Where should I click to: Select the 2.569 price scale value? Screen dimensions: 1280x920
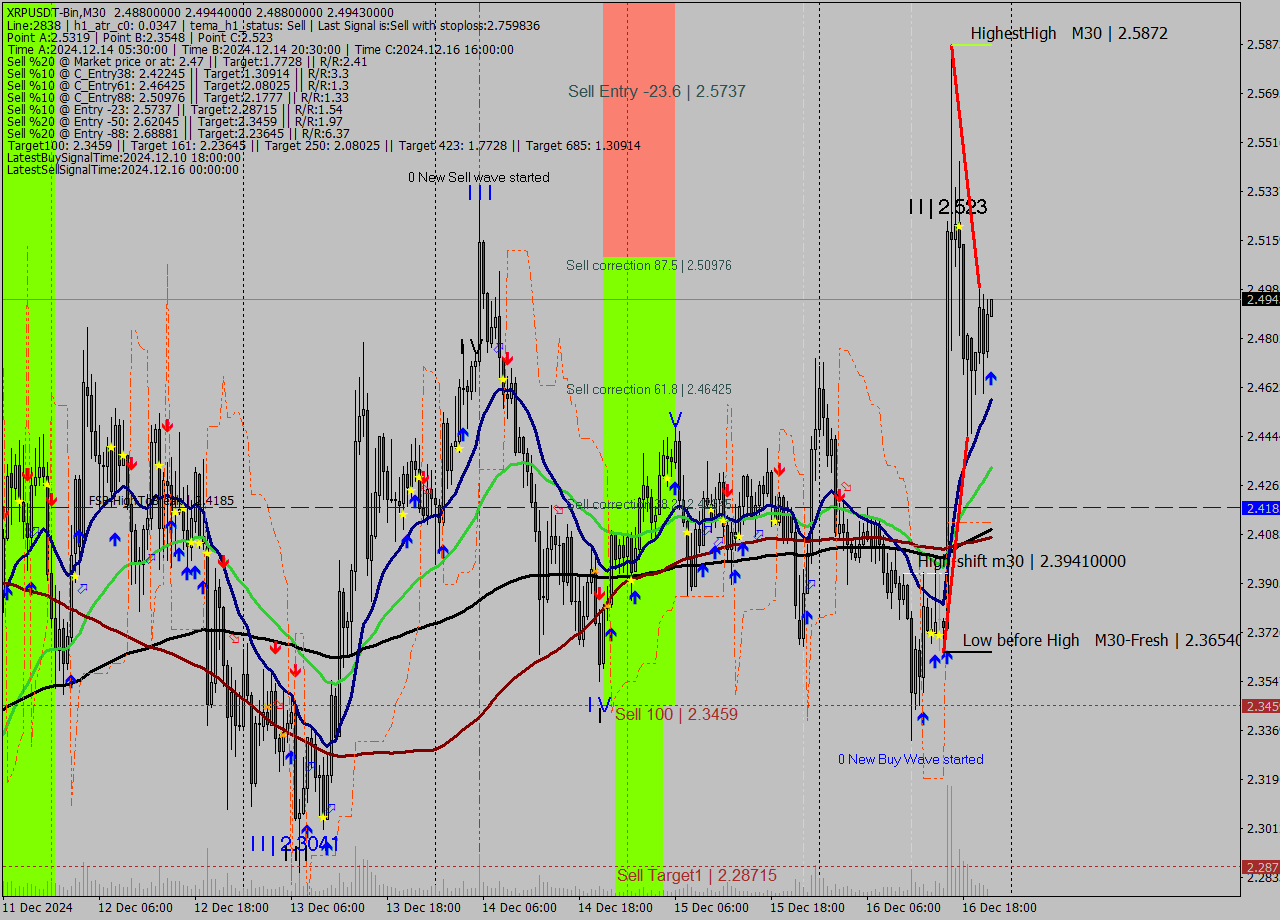[x=1262, y=93]
